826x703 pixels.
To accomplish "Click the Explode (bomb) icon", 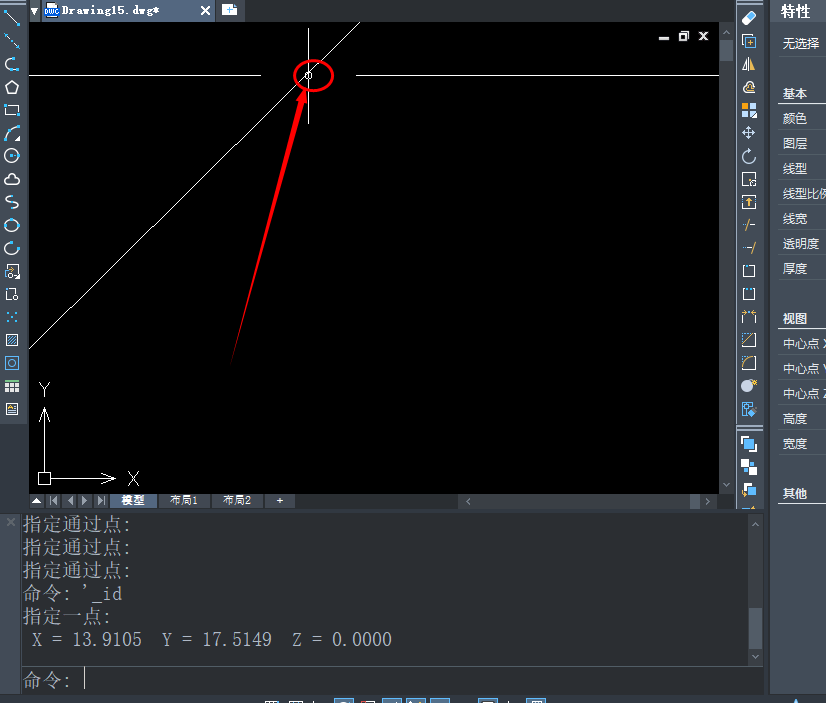I will [x=749, y=385].
